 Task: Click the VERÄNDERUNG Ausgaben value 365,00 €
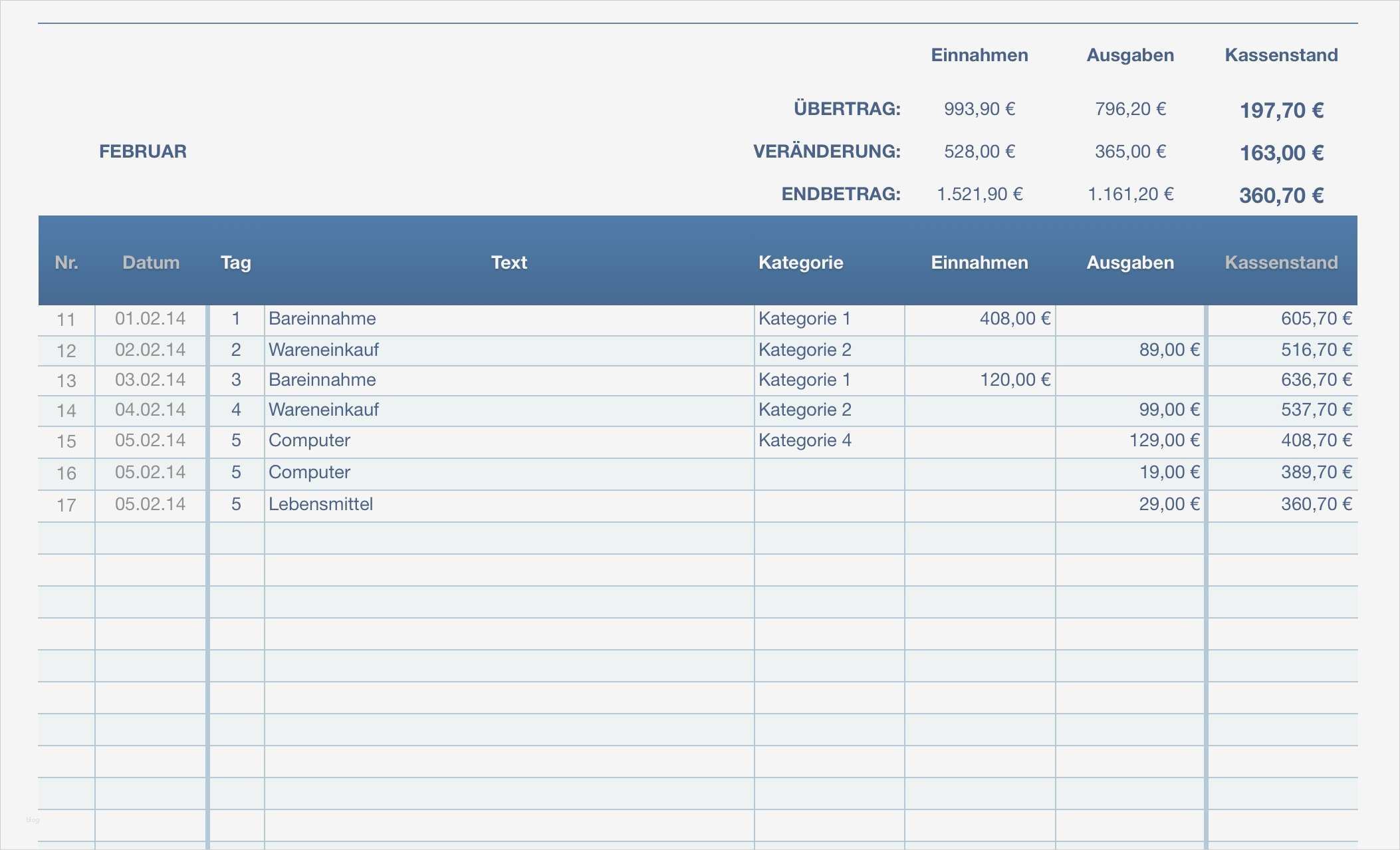point(1130,152)
